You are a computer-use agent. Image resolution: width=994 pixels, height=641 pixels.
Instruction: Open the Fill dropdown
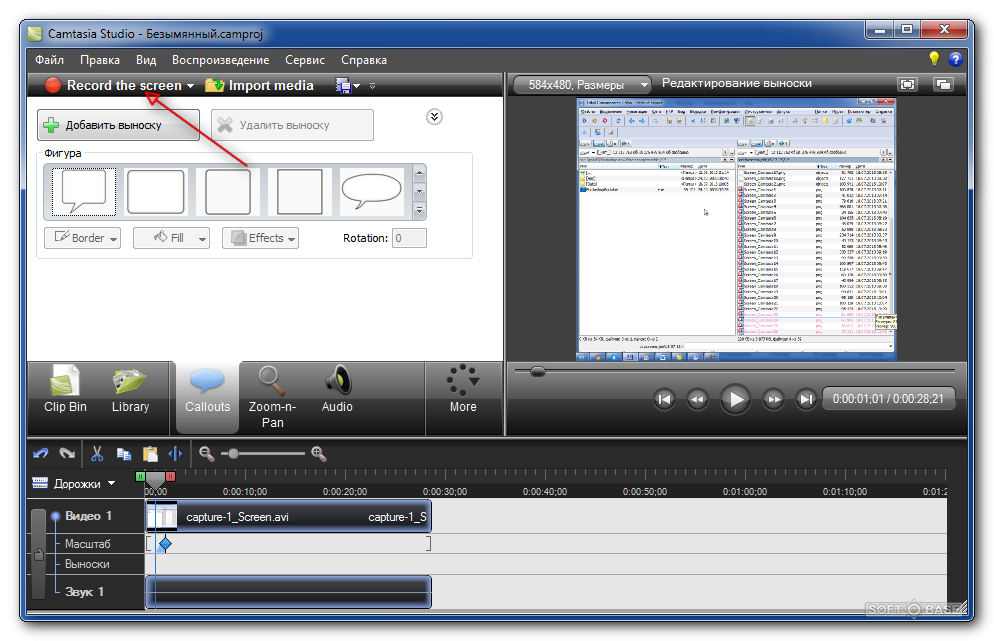click(171, 238)
